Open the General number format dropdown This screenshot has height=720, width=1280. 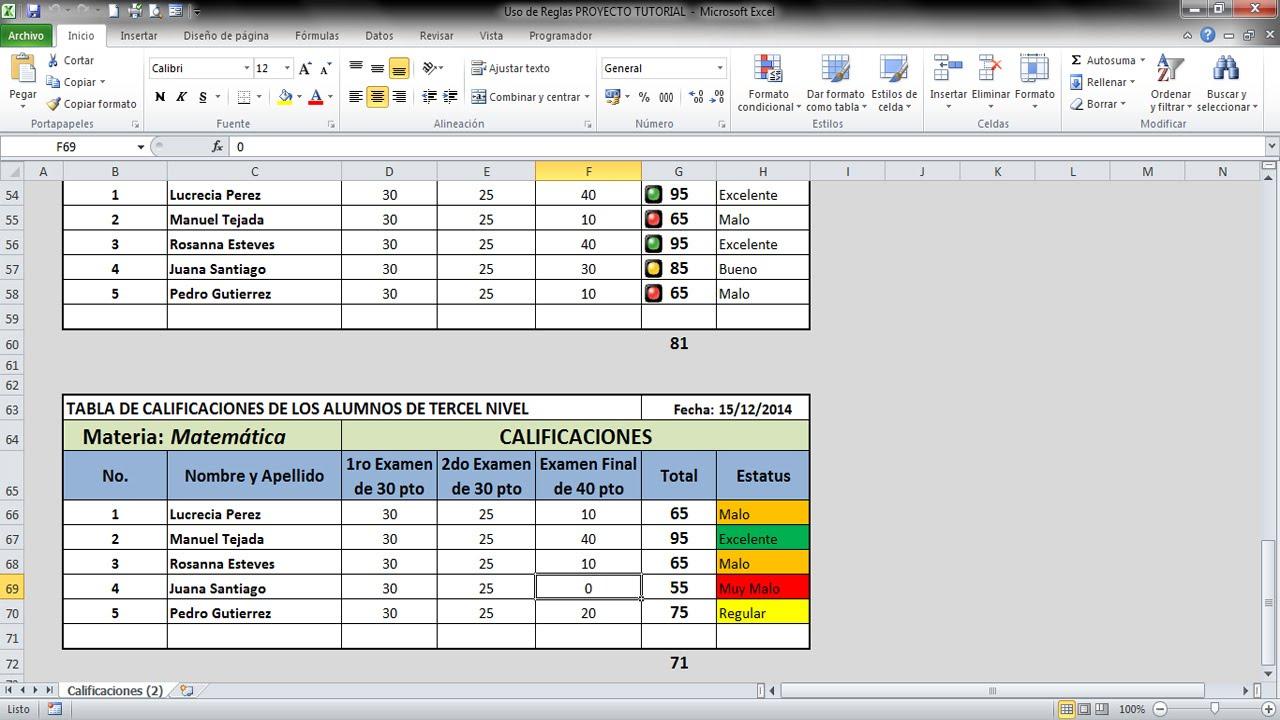click(719, 69)
